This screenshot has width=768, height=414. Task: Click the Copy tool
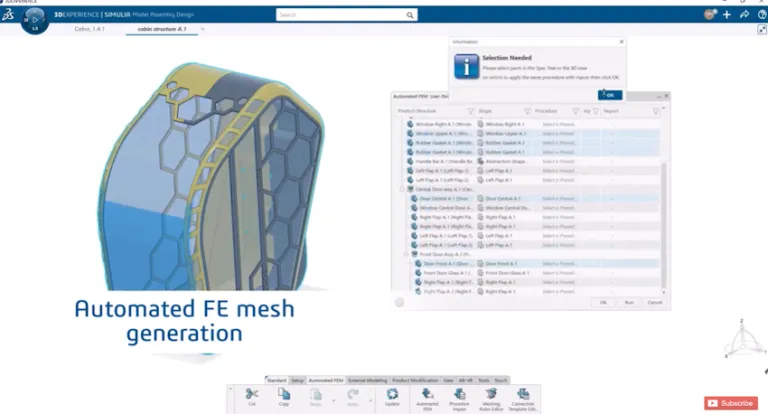click(284, 396)
